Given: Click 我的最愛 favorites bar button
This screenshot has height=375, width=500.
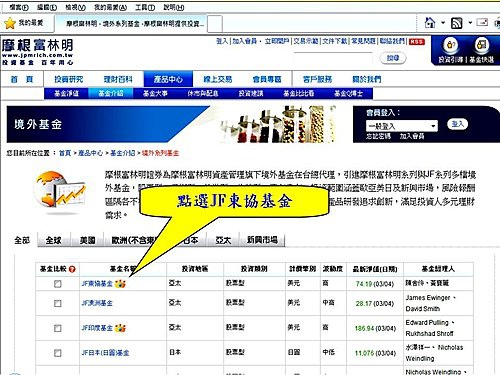Looking at the screenshot, I should pyautogui.click(x=24, y=23).
